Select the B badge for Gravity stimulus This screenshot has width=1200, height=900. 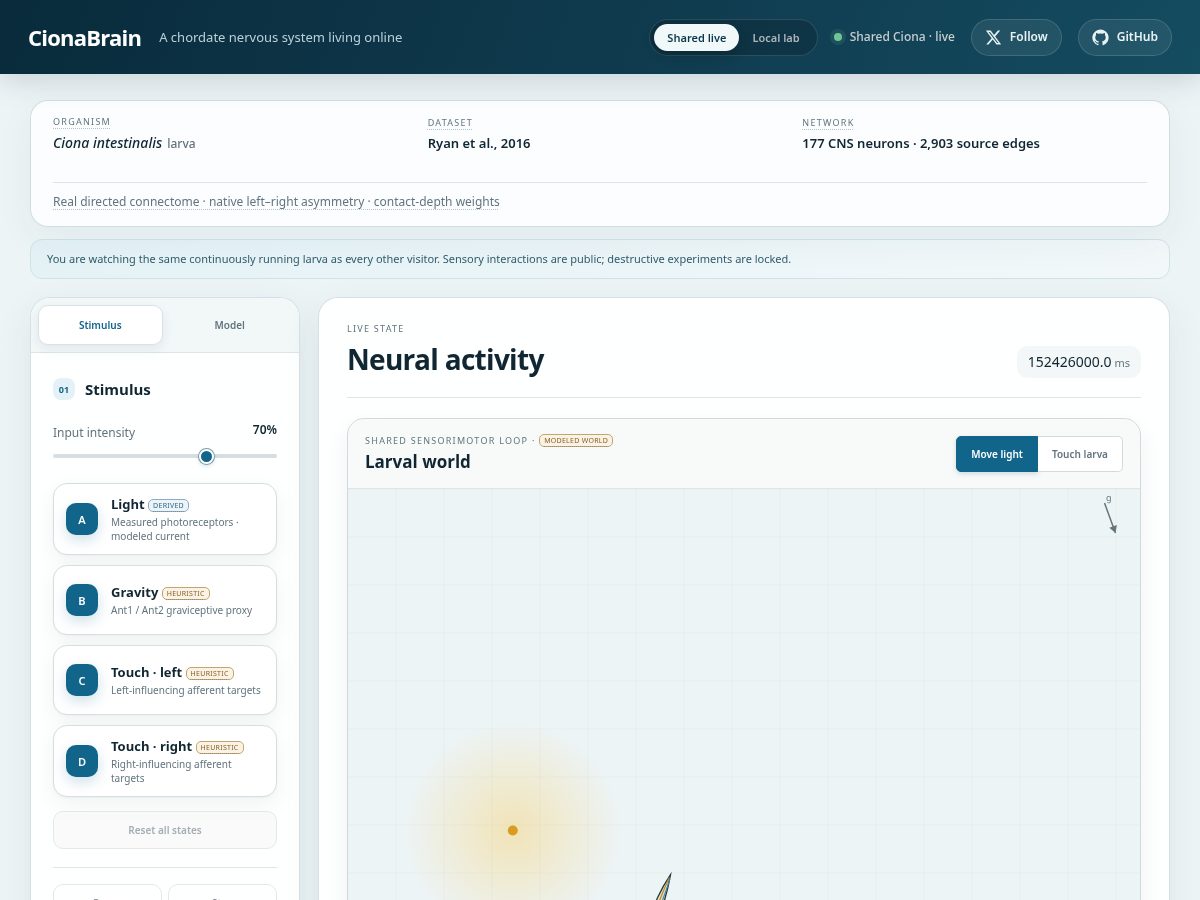coord(82,600)
